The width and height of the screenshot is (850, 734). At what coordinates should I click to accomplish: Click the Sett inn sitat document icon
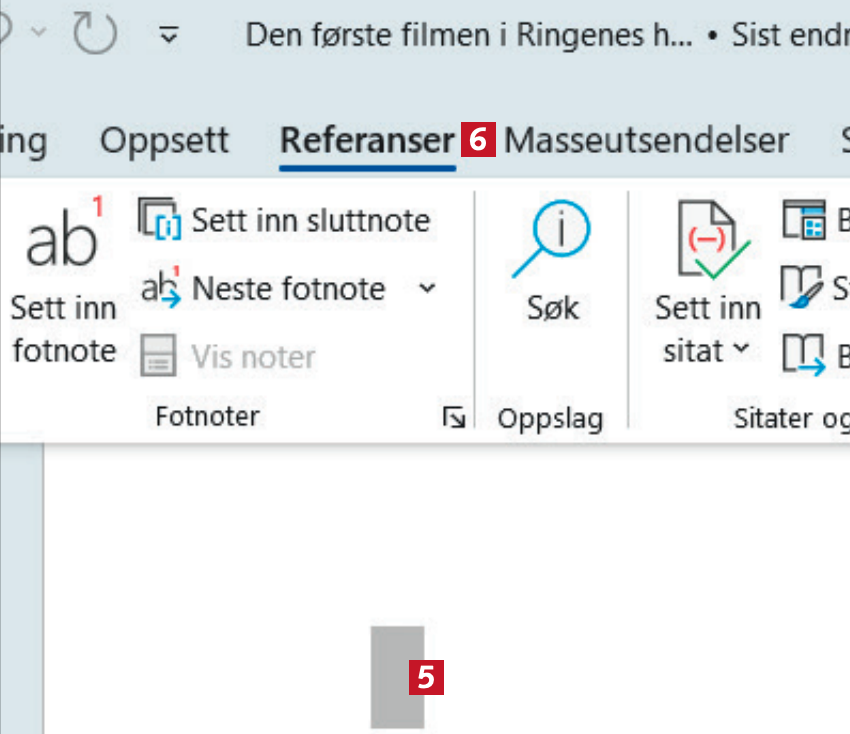[x=706, y=241]
